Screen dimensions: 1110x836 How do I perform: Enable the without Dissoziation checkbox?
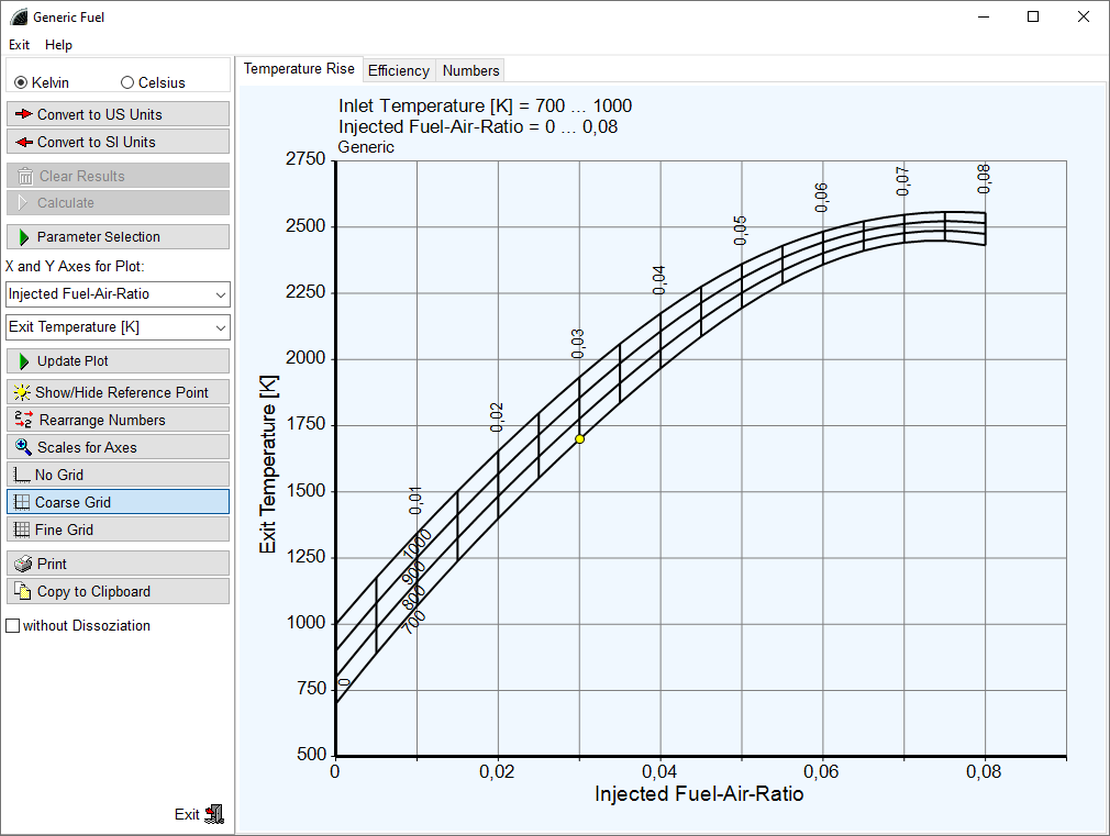(13, 626)
